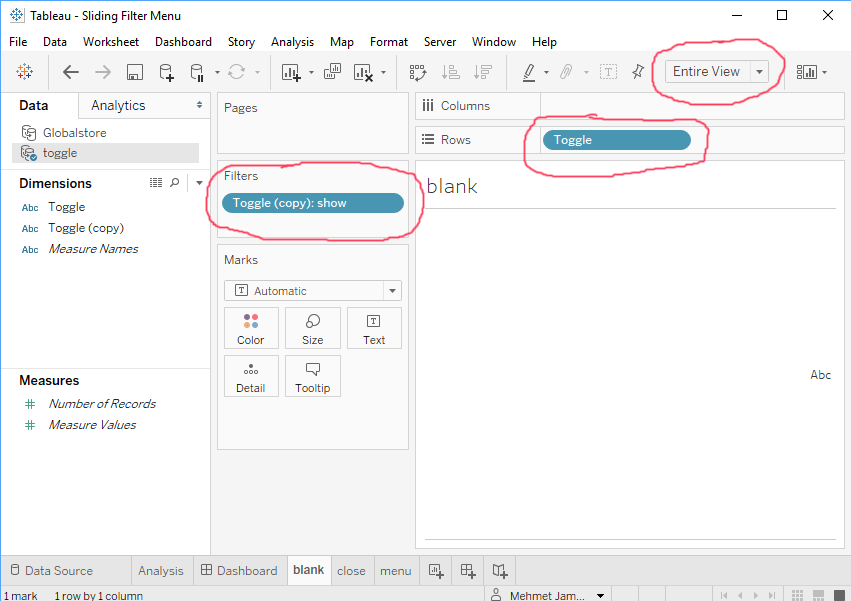
Task: Expand the Dimensions pane options arrow
Action: pyautogui.click(x=198, y=182)
